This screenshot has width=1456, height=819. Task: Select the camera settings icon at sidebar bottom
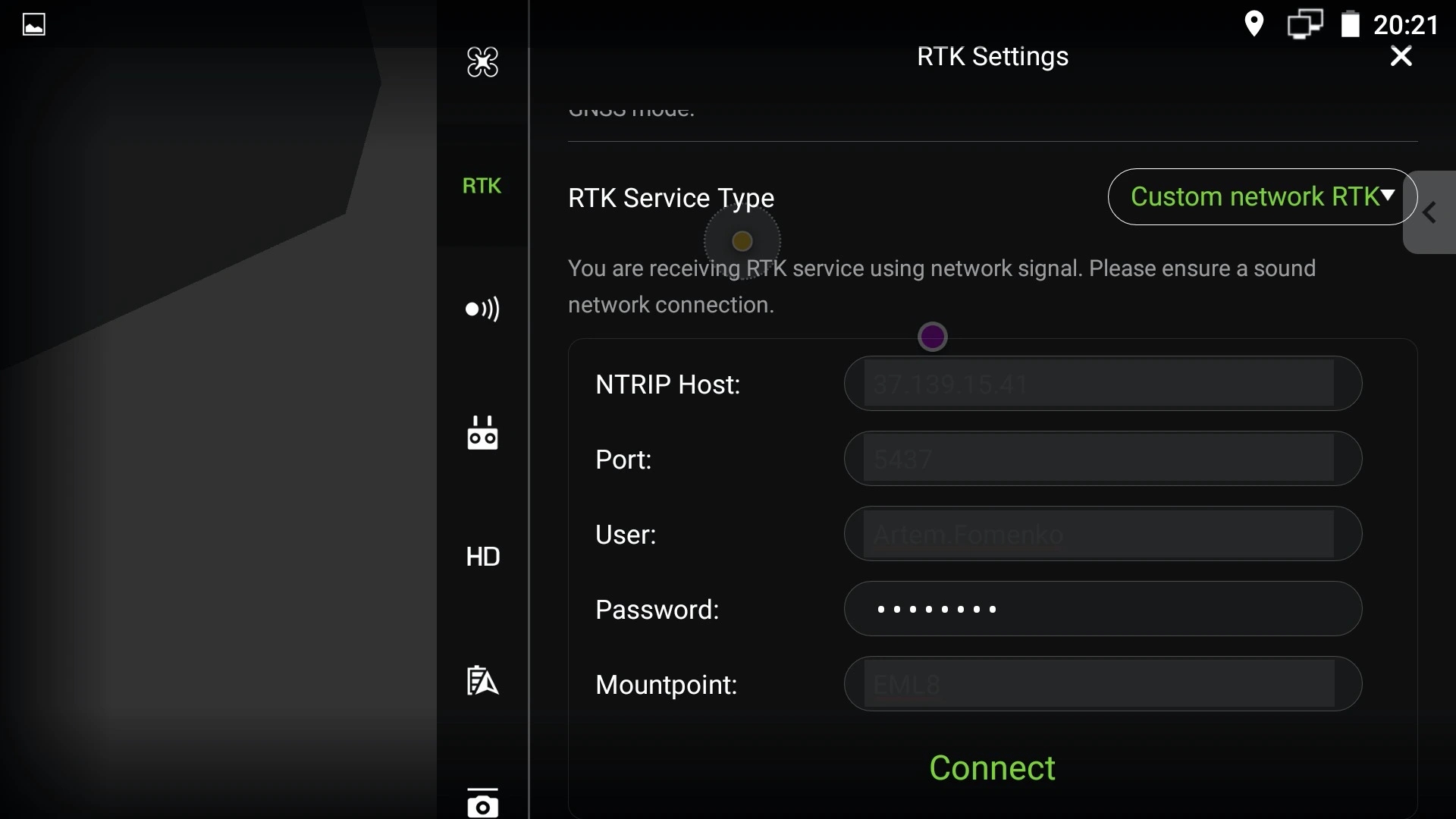[x=482, y=802]
